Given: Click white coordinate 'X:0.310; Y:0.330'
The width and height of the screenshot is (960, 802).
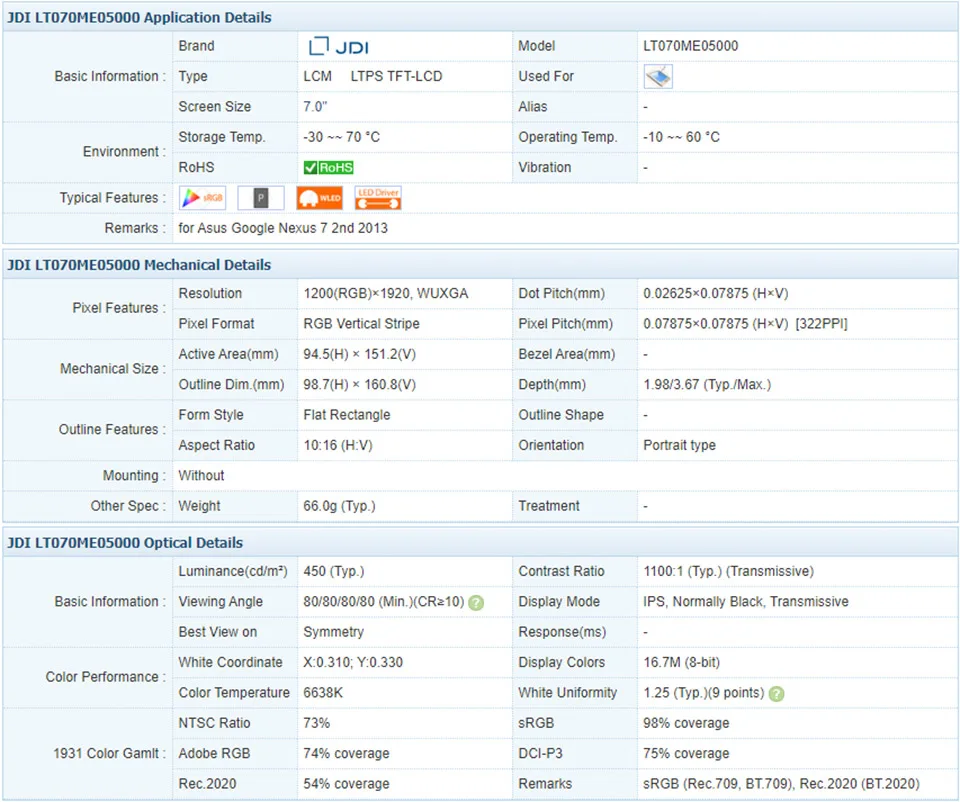Looking at the screenshot, I should pyautogui.click(x=353, y=662).
